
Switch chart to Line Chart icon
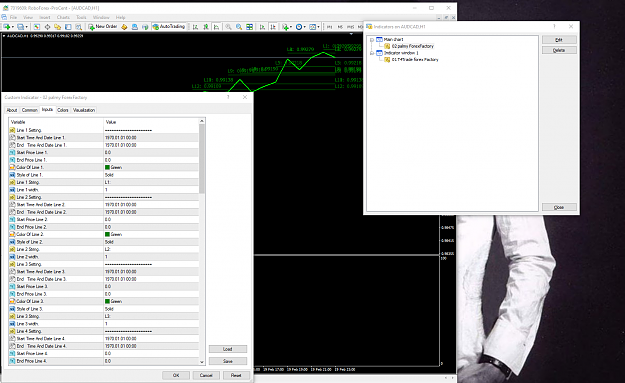tap(216, 27)
